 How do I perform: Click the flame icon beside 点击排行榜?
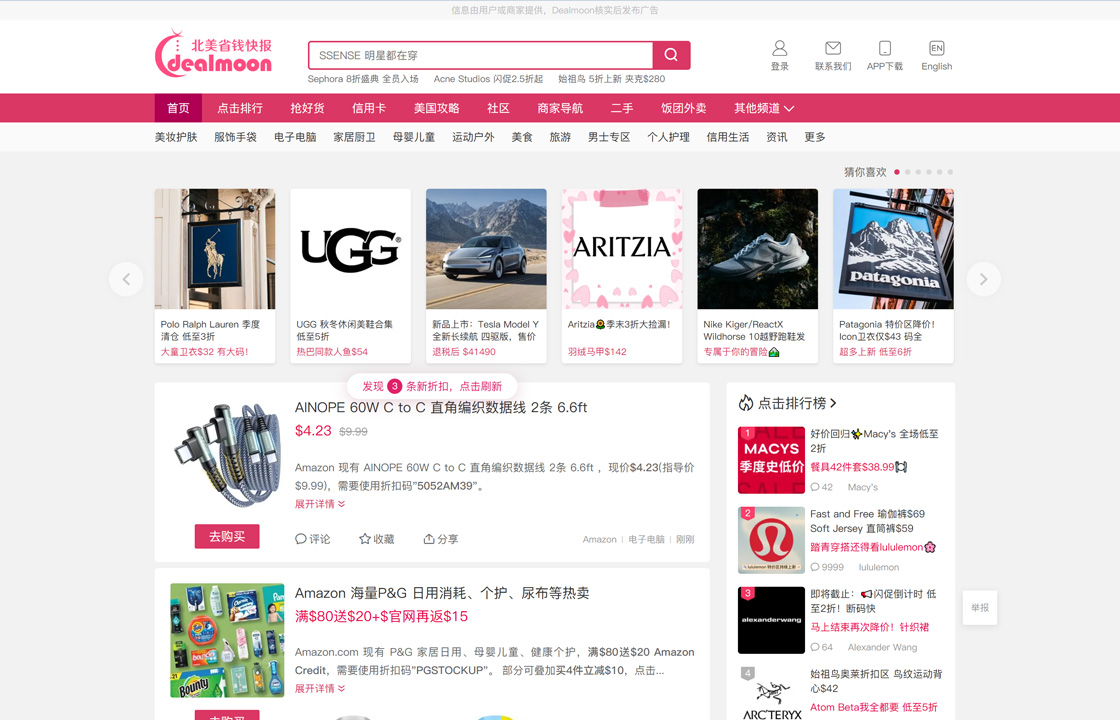[x=746, y=403]
